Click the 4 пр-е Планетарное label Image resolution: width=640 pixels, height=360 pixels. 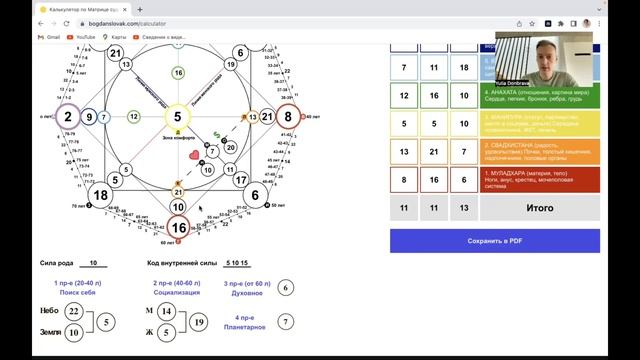(244, 322)
